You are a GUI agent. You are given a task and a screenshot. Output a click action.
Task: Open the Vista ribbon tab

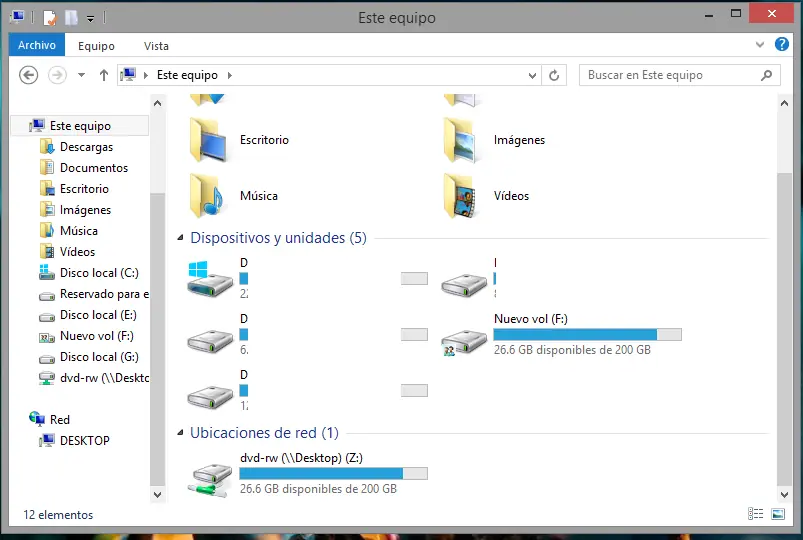(x=156, y=46)
